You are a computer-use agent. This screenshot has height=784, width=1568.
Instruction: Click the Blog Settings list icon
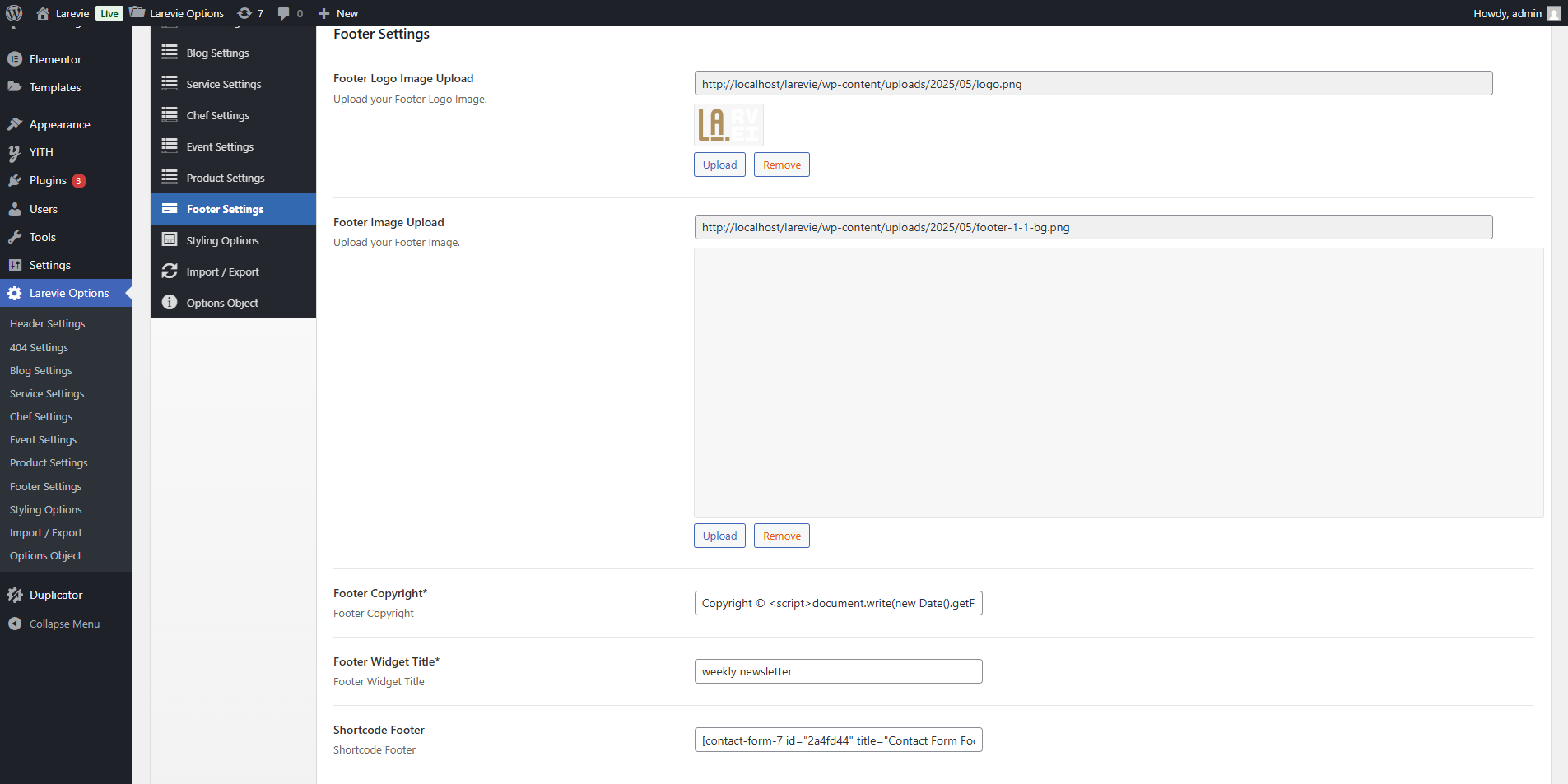pos(170,52)
